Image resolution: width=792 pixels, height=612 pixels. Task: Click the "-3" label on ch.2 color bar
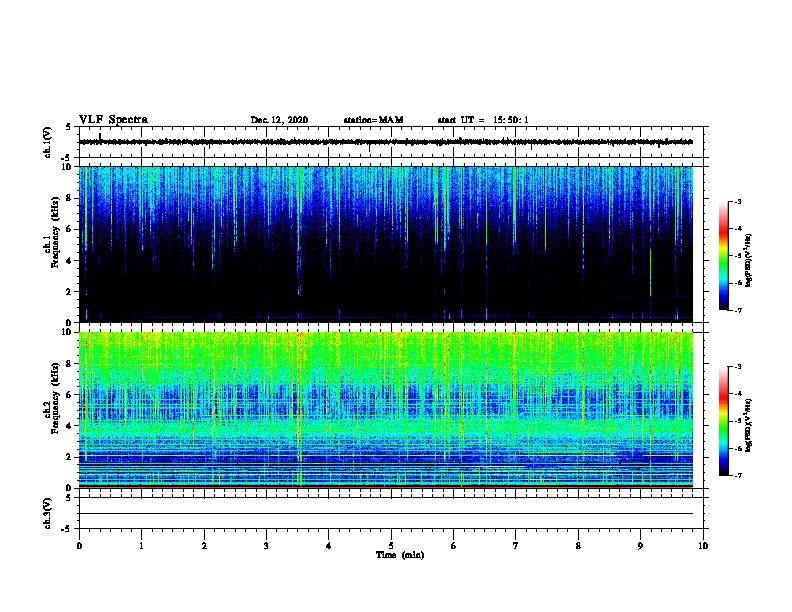pyautogui.click(x=737, y=367)
